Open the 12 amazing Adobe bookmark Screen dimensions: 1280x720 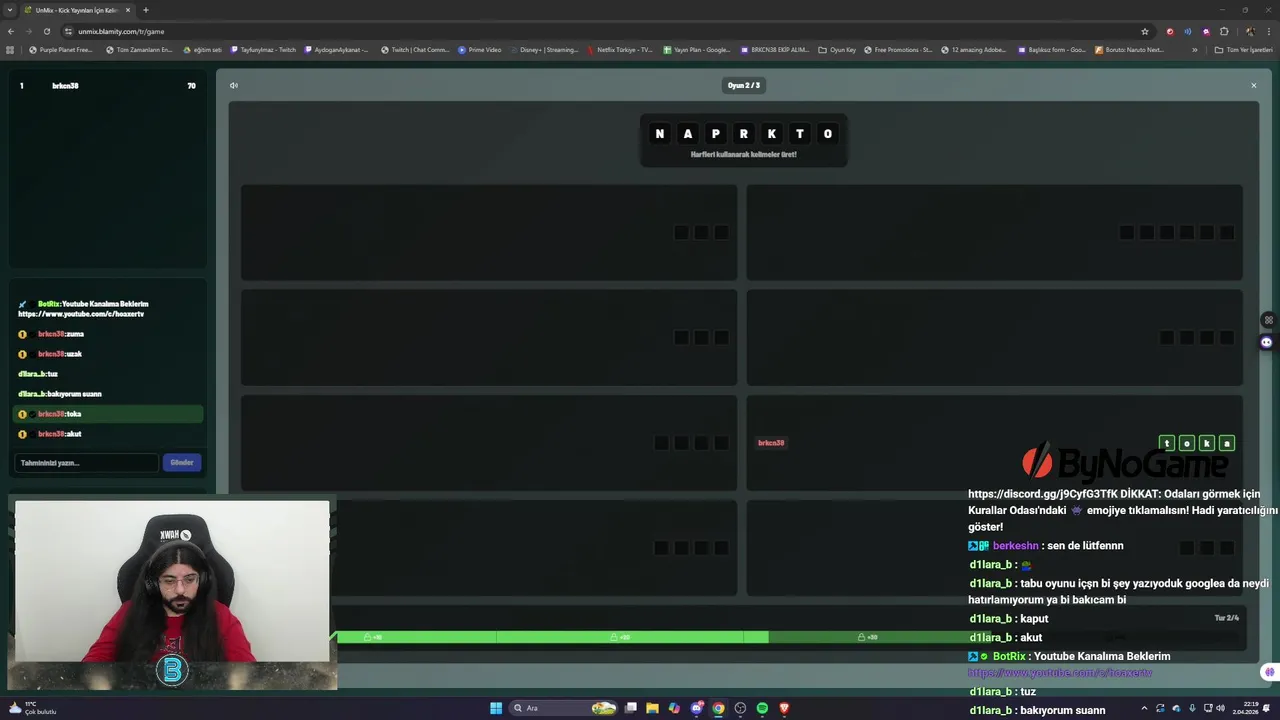click(x=974, y=49)
